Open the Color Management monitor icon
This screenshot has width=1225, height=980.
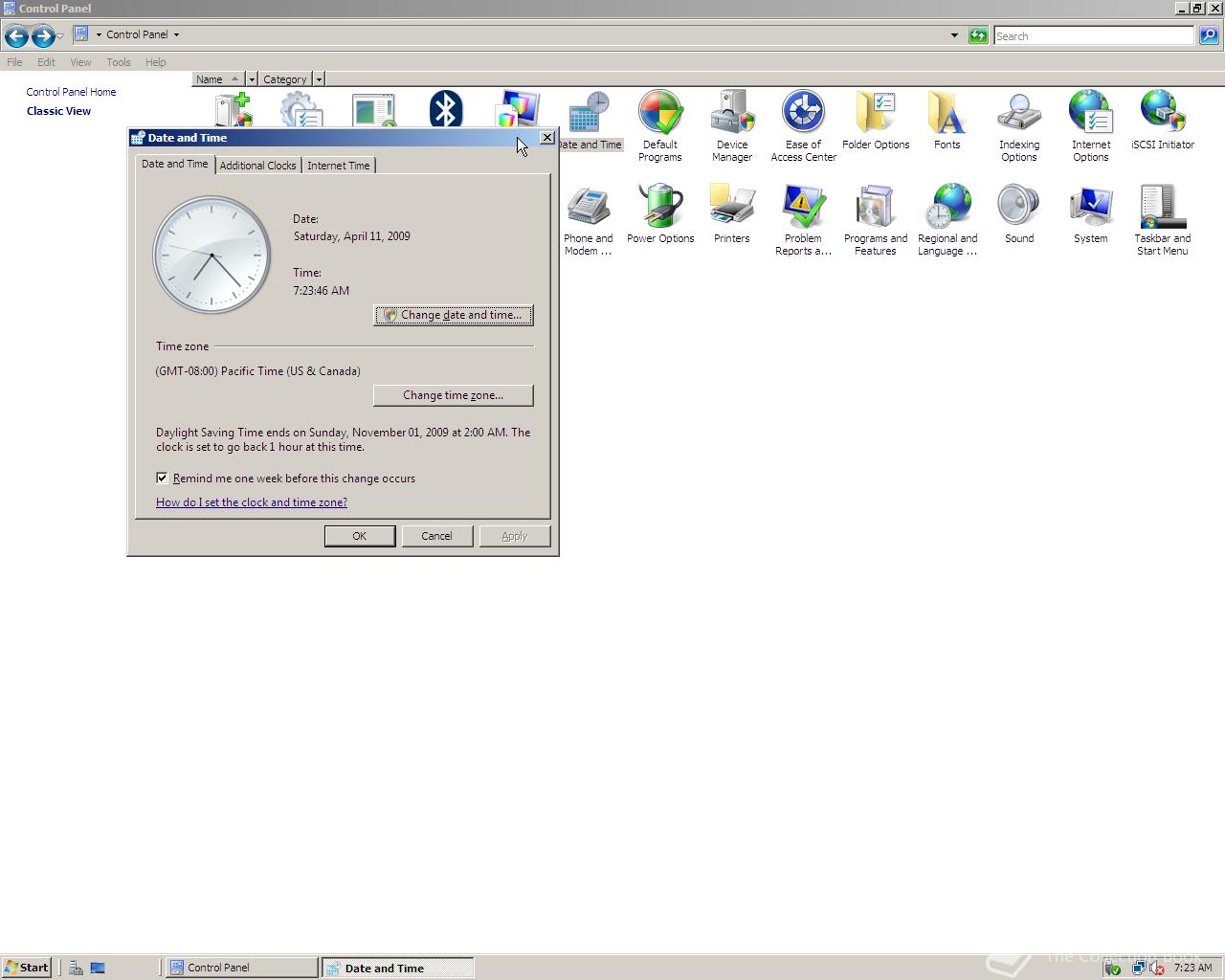518,109
